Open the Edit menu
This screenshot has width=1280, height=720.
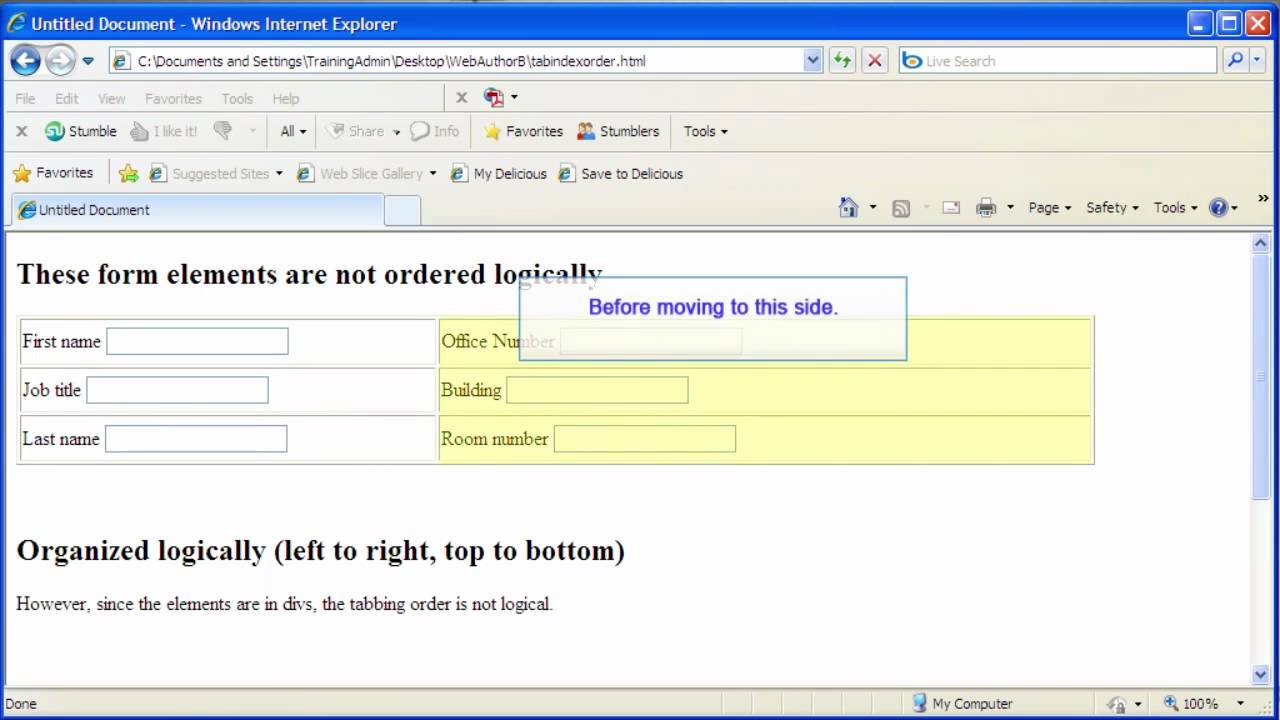click(67, 98)
